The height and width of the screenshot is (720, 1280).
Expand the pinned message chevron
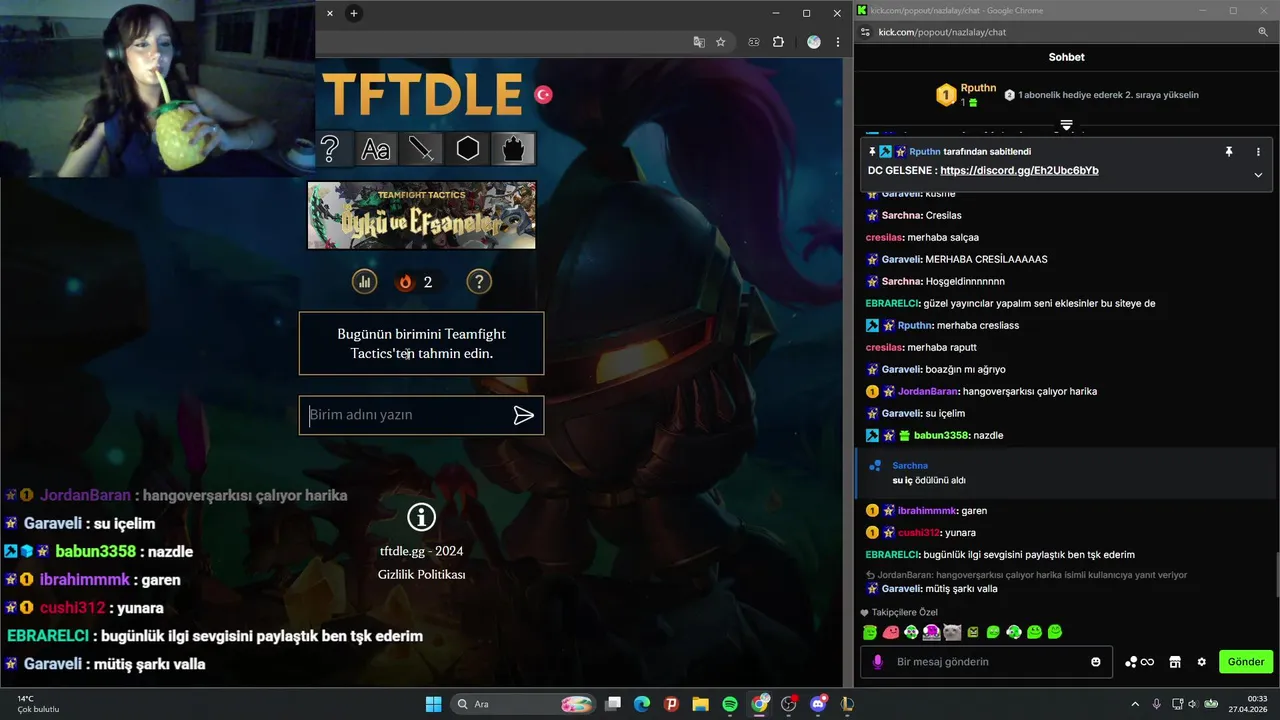pos(1258,174)
